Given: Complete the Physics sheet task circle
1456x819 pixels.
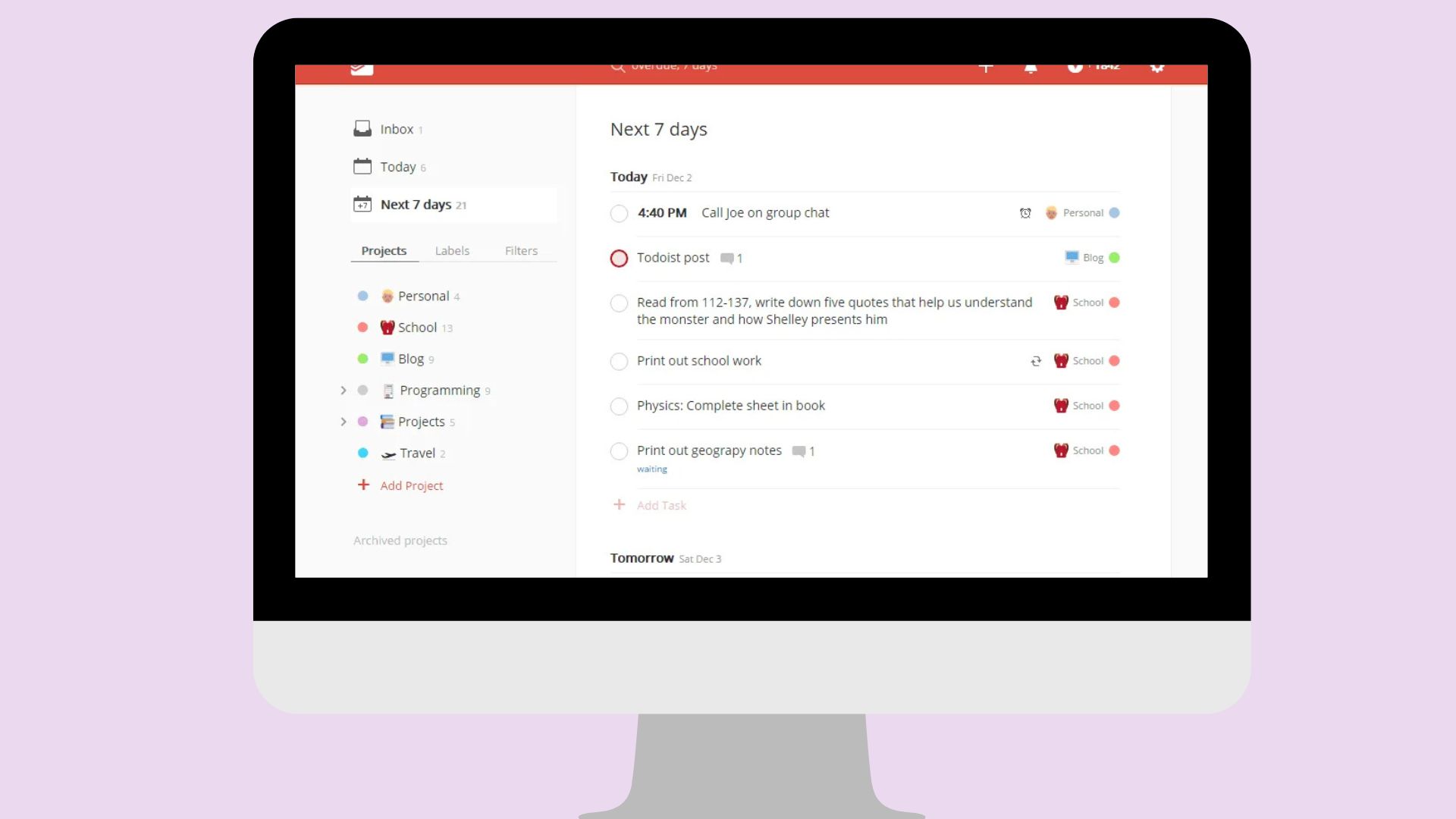Looking at the screenshot, I should pyautogui.click(x=619, y=406).
